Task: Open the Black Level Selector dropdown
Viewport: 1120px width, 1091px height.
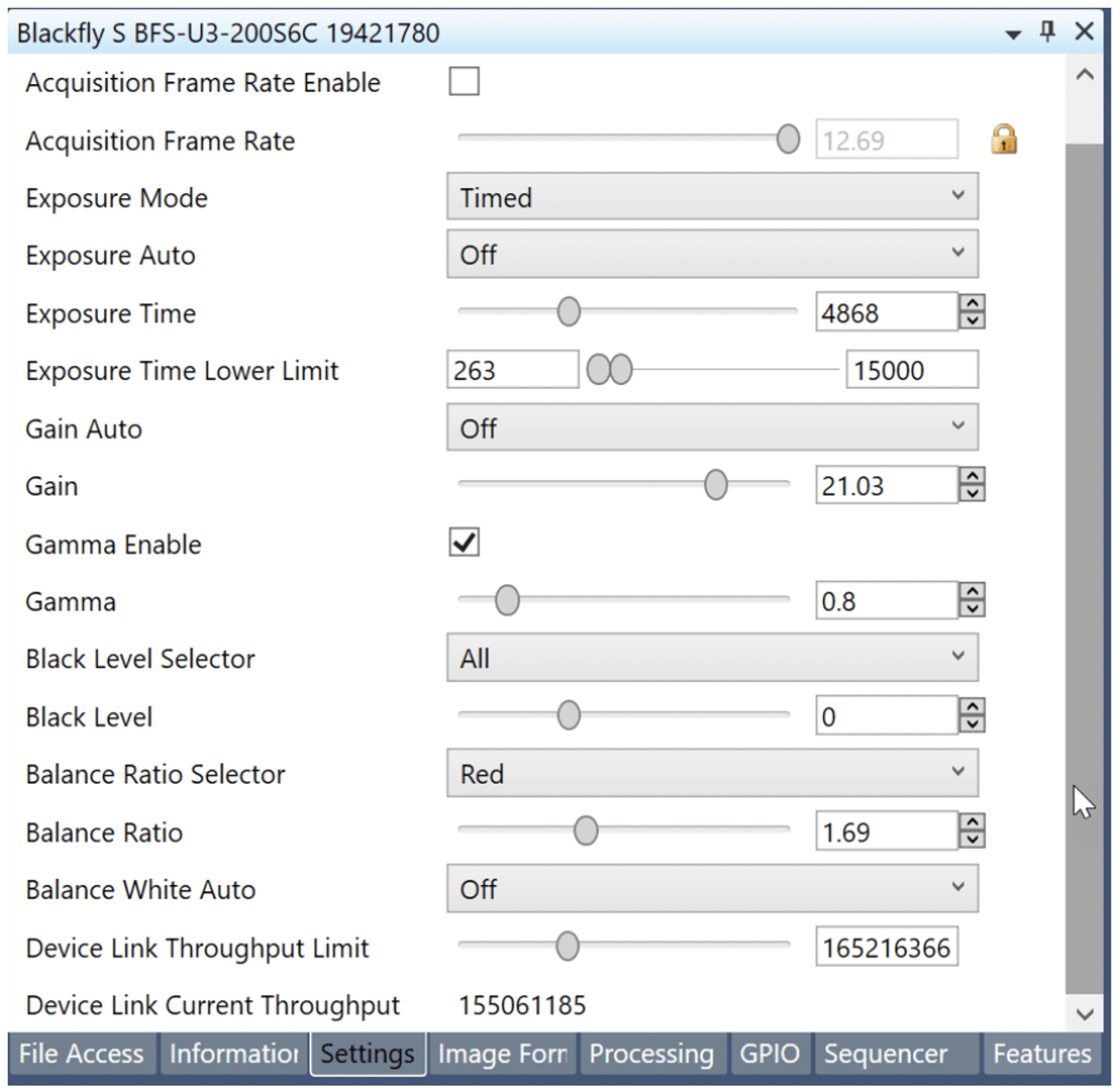Action: coord(713,658)
